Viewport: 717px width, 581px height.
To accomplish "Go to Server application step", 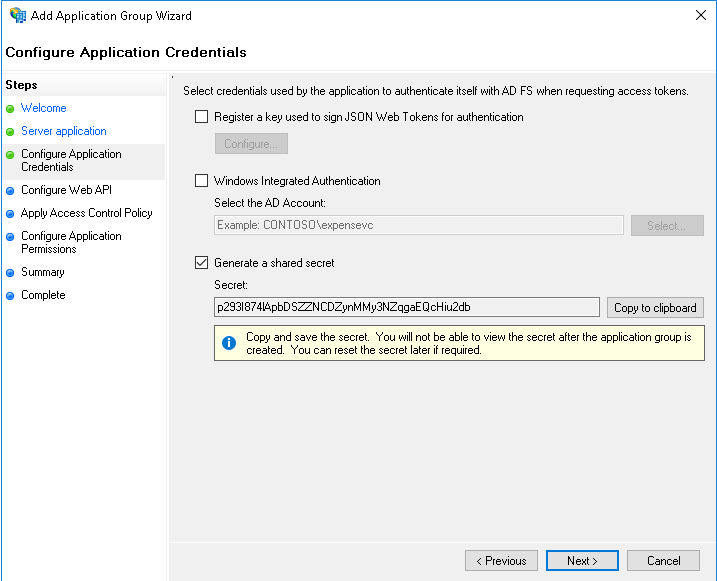I will pyautogui.click(x=64, y=131).
